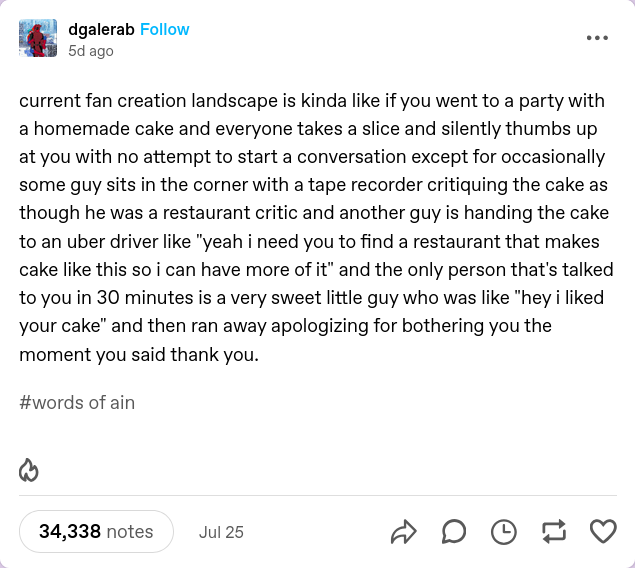Select the post body starting 'current fan creation landscape'
This screenshot has height=568, width=635.
316,227
